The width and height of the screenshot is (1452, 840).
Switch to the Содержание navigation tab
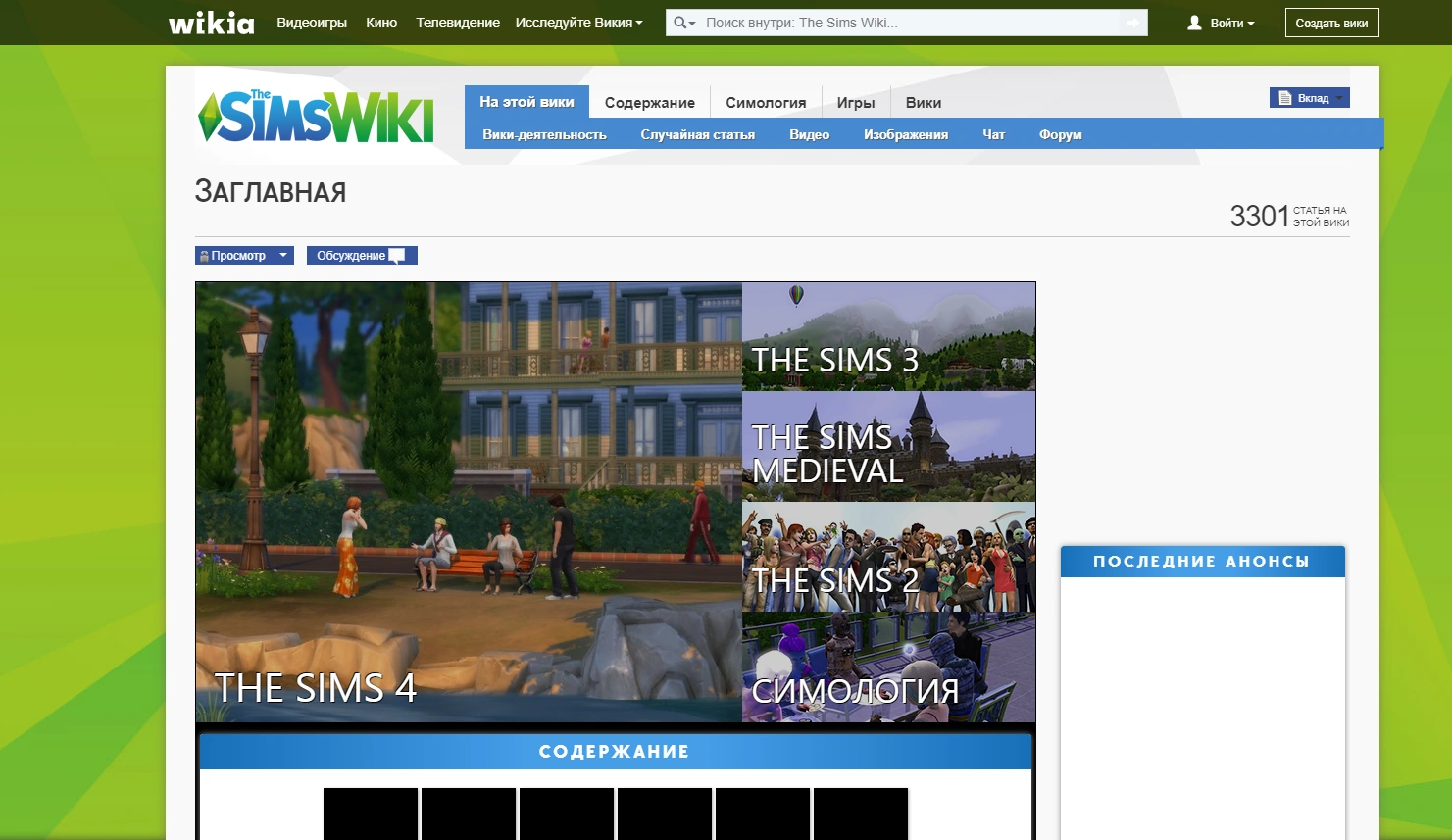(x=650, y=103)
